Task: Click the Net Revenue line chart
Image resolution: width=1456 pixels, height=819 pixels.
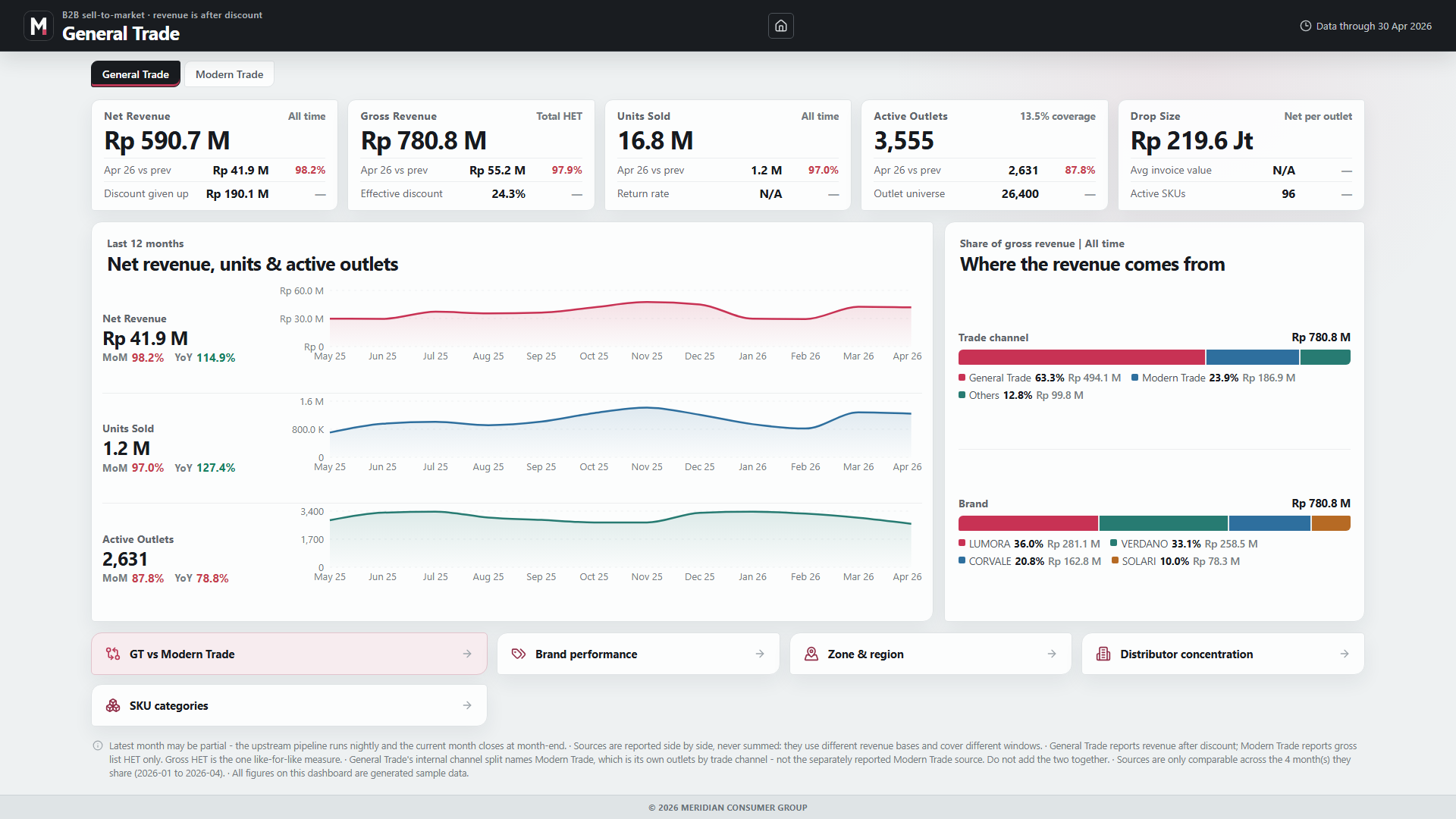Action: click(x=620, y=319)
